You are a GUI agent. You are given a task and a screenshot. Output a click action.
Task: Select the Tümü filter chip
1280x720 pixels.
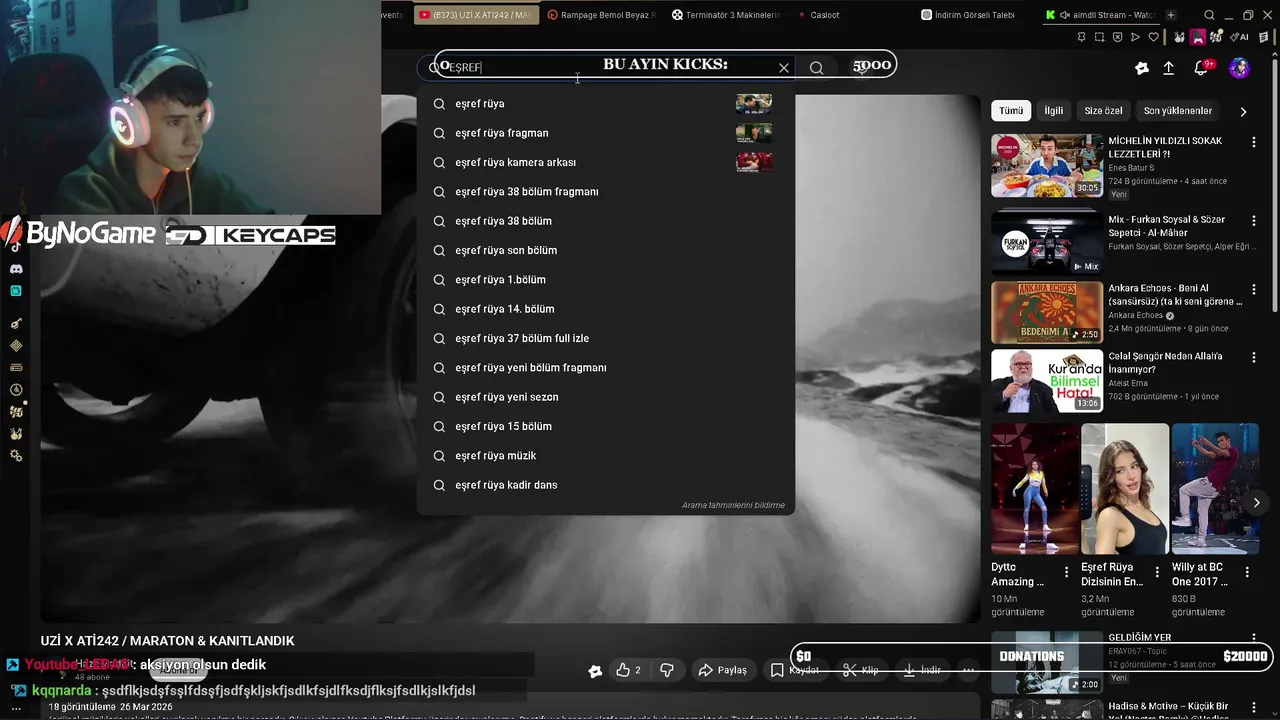coord(1011,111)
